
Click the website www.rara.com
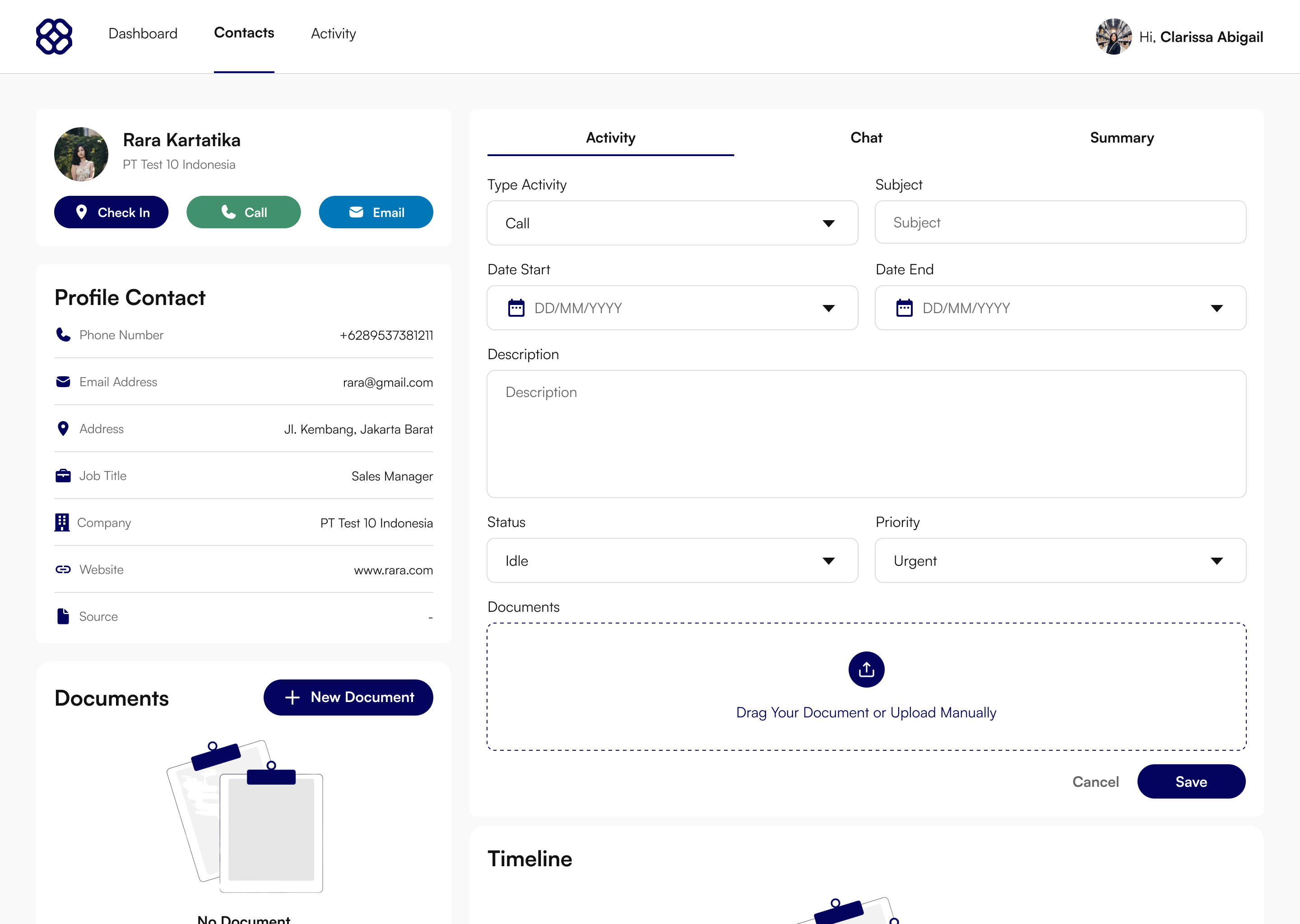[x=393, y=570]
